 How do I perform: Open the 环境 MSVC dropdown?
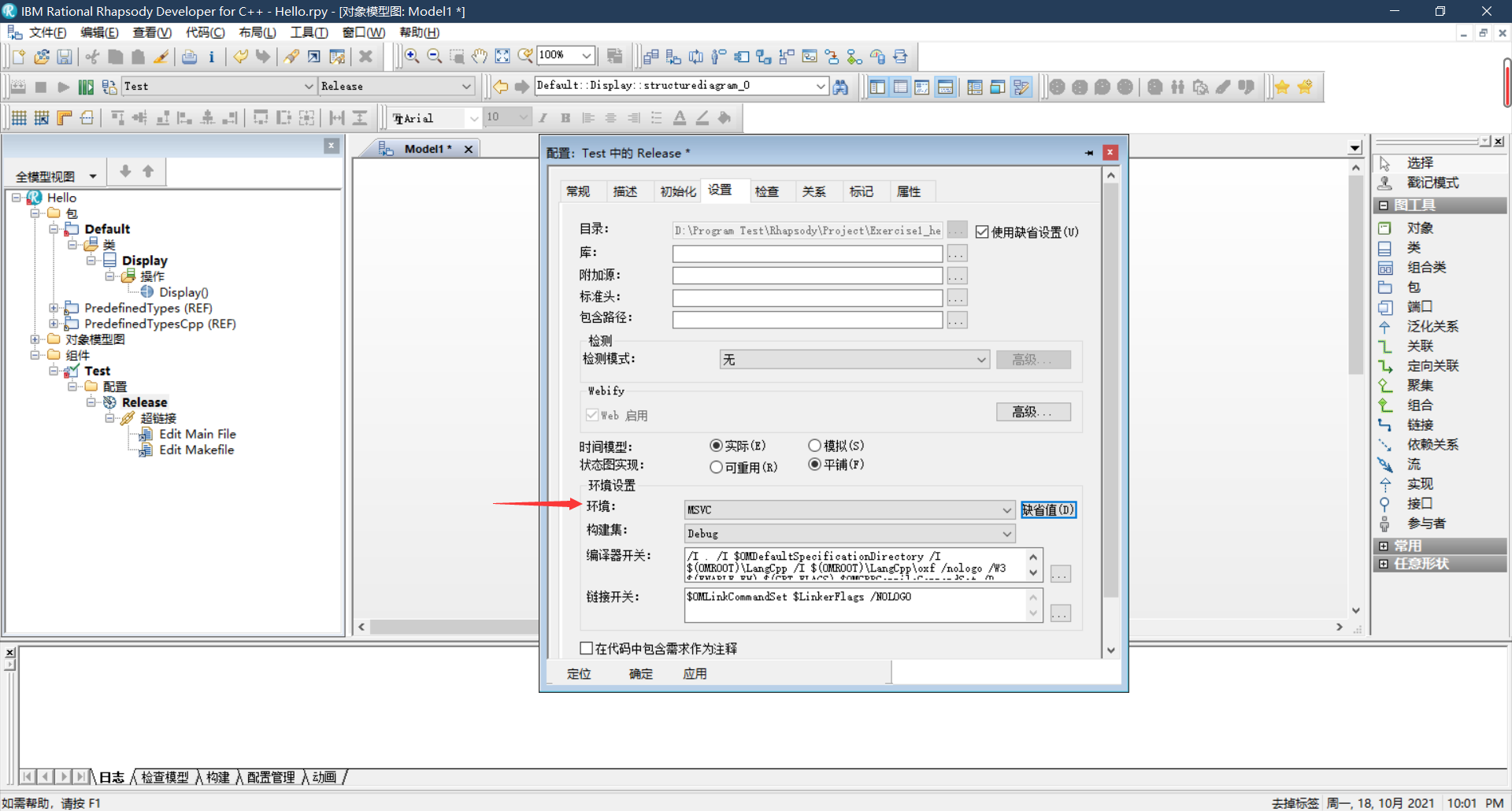(1006, 509)
